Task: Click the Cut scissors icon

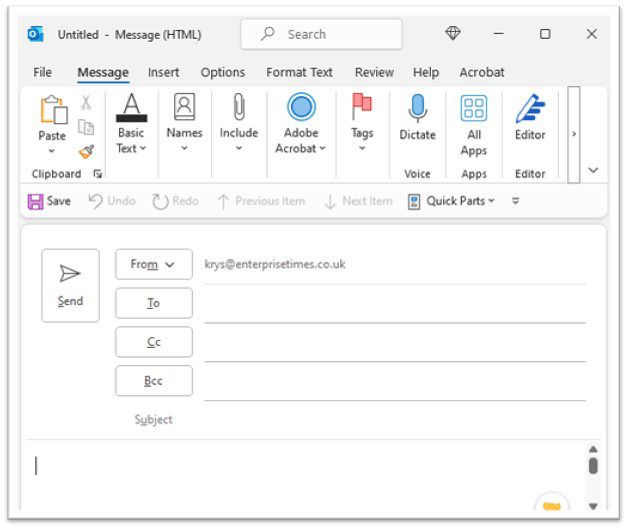Action: (86, 103)
